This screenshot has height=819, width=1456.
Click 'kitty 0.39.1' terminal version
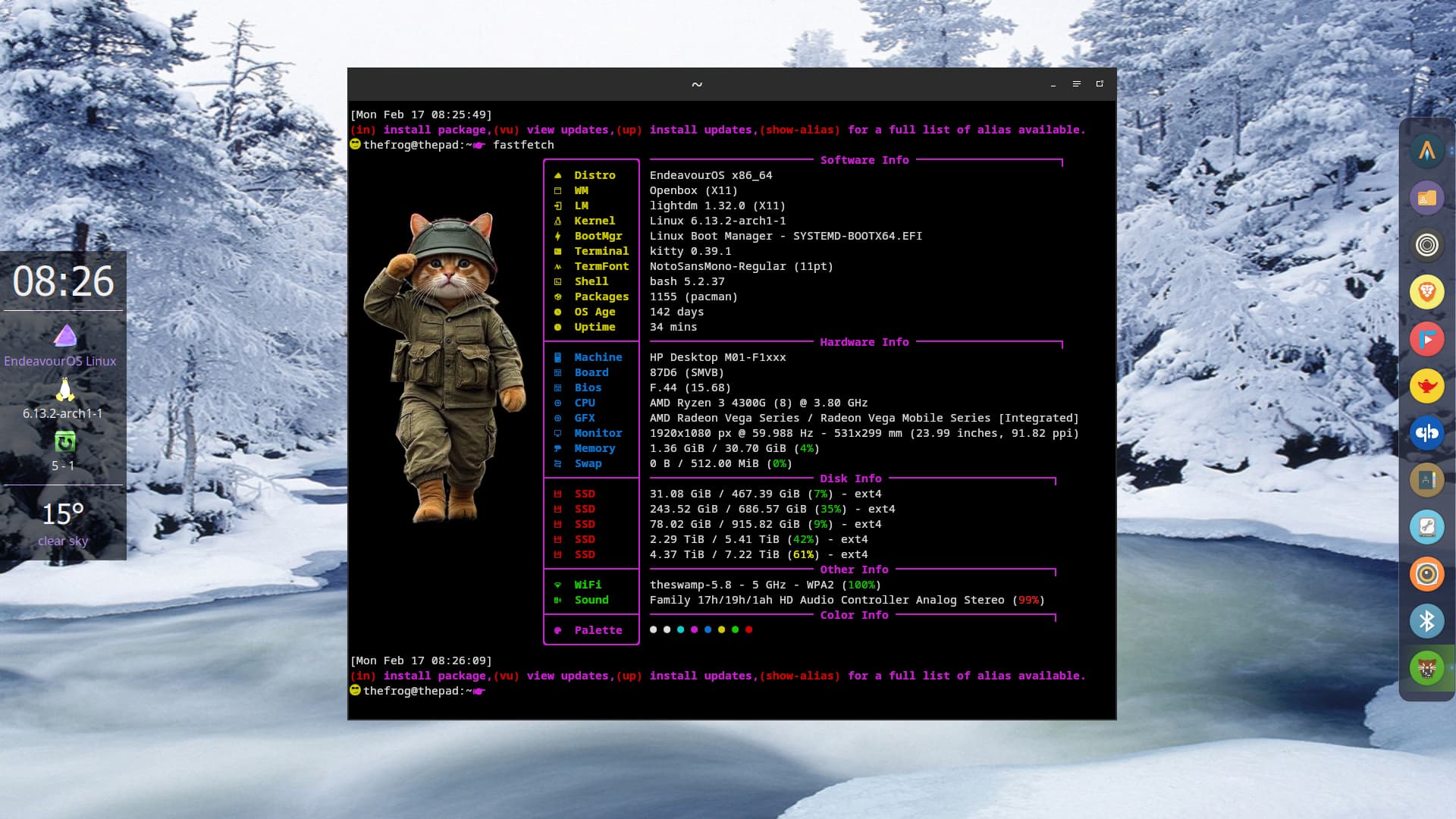coord(690,251)
